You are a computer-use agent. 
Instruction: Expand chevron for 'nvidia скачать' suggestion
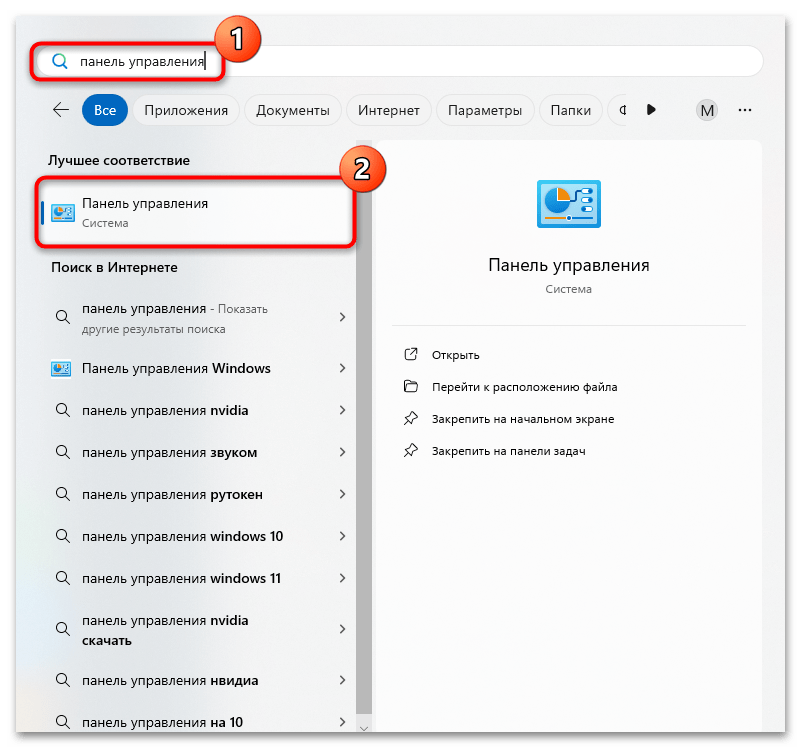click(342, 629)
